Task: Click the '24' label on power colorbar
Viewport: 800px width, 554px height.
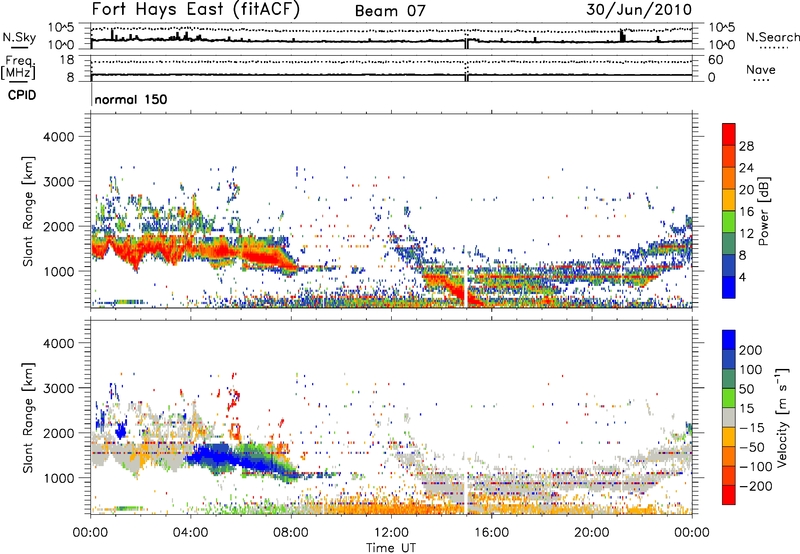Action: coord(746,168)
